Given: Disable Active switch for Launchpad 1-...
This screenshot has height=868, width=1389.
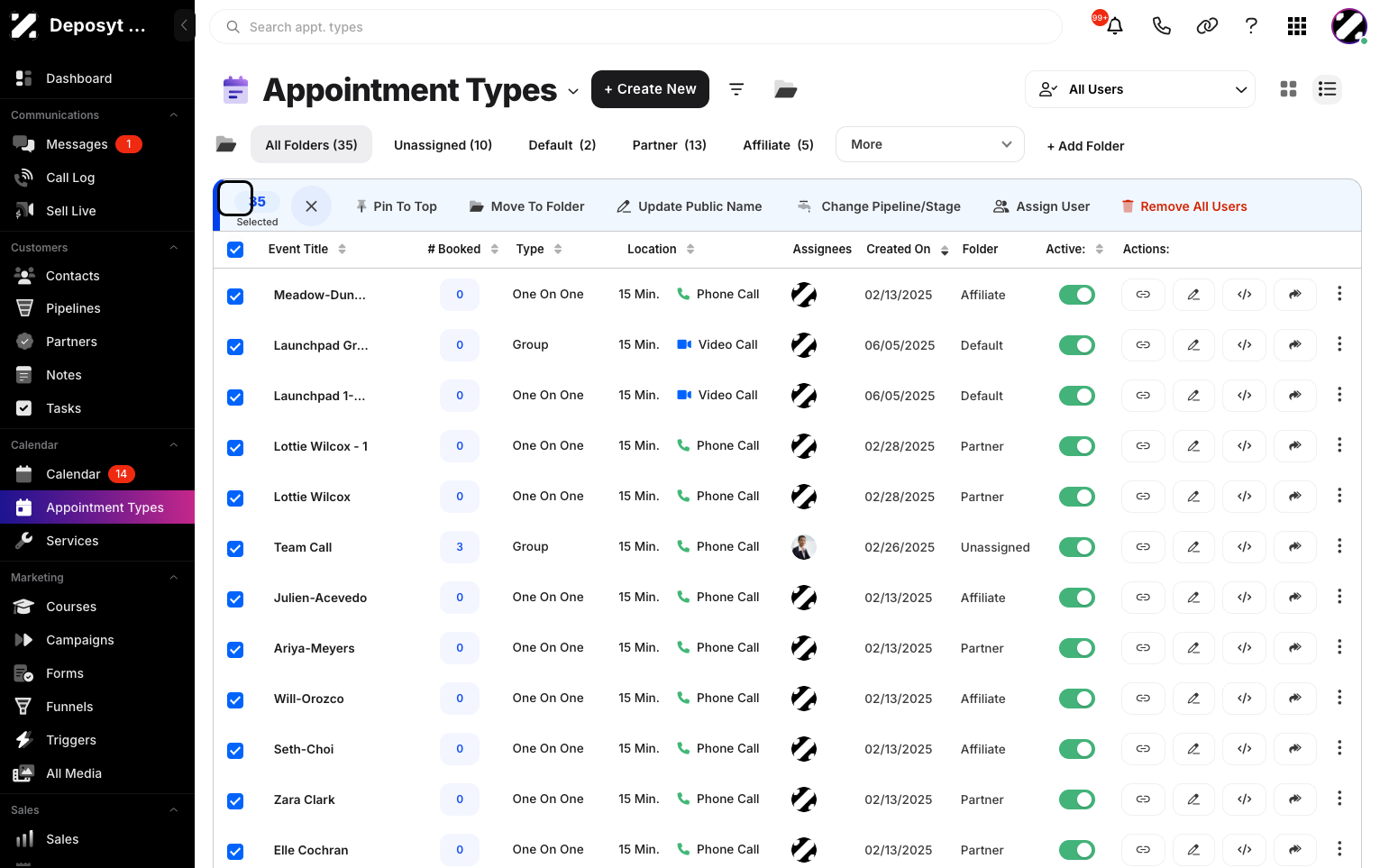Looking at the screenshot, I should (1077, 396).
